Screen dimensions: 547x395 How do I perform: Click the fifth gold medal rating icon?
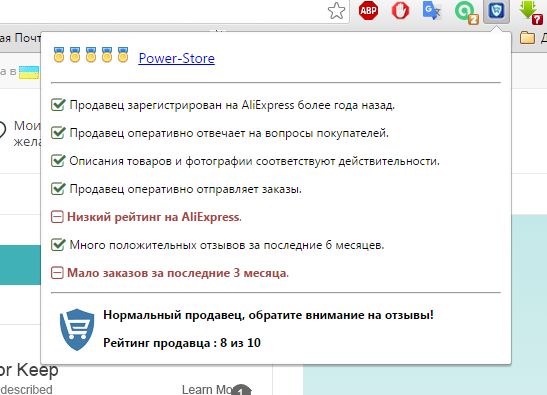click(123, 55)
